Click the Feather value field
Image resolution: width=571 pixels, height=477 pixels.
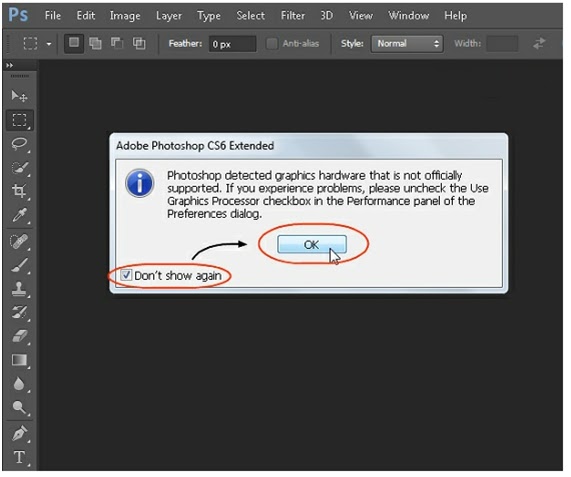(232, 44)
